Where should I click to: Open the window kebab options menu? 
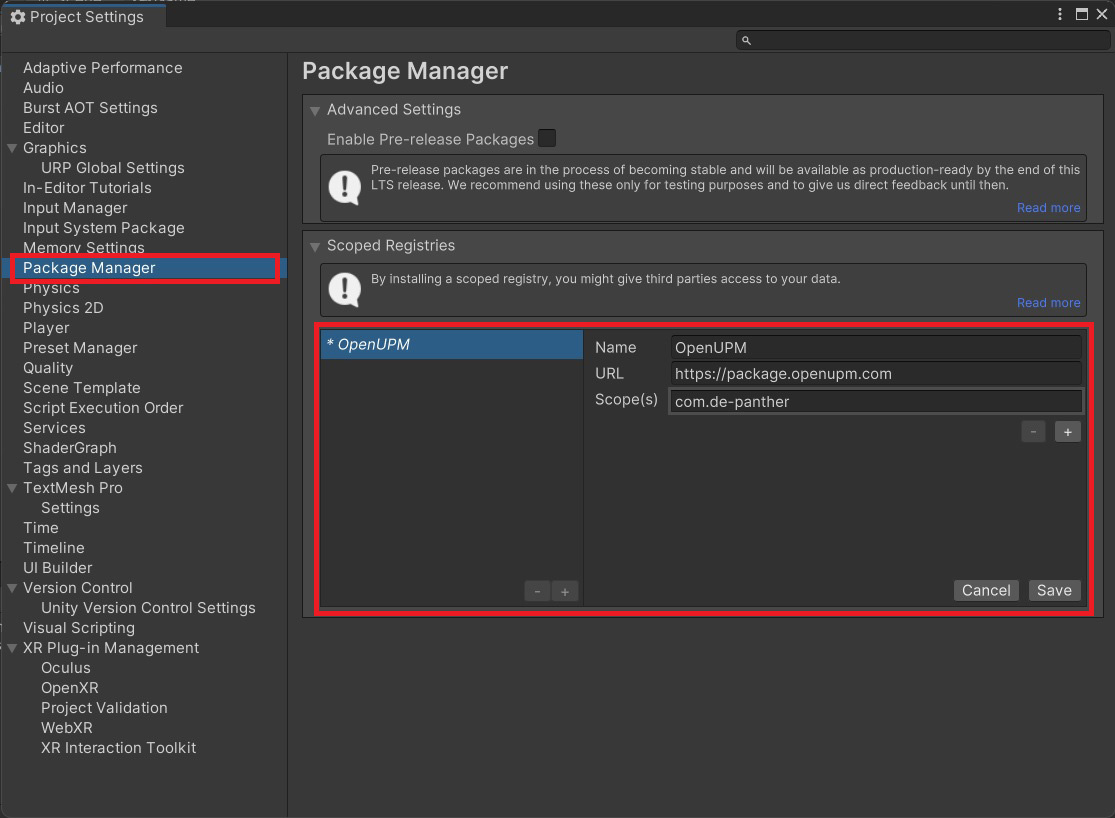click(1060, 14)
